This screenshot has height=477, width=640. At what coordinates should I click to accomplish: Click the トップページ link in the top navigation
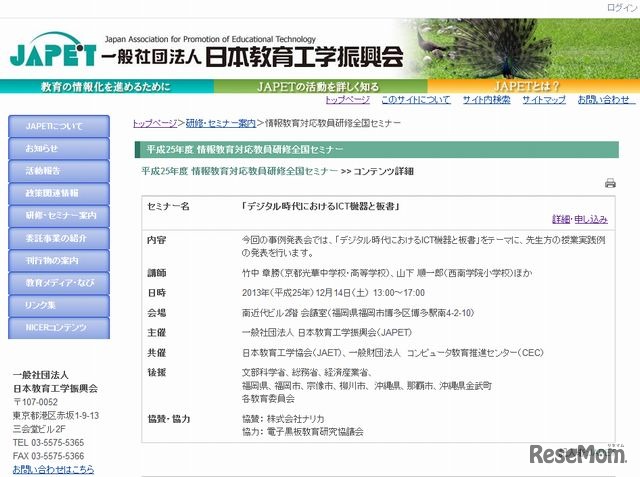pos(347,100)
